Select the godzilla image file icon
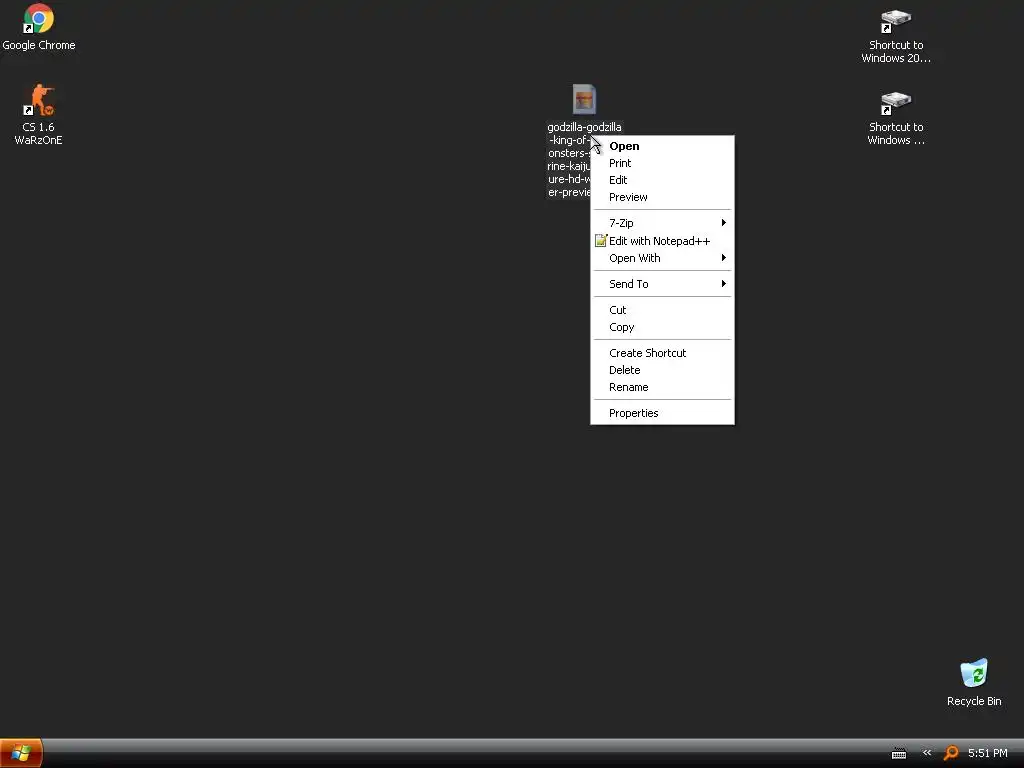 [584, 99]
